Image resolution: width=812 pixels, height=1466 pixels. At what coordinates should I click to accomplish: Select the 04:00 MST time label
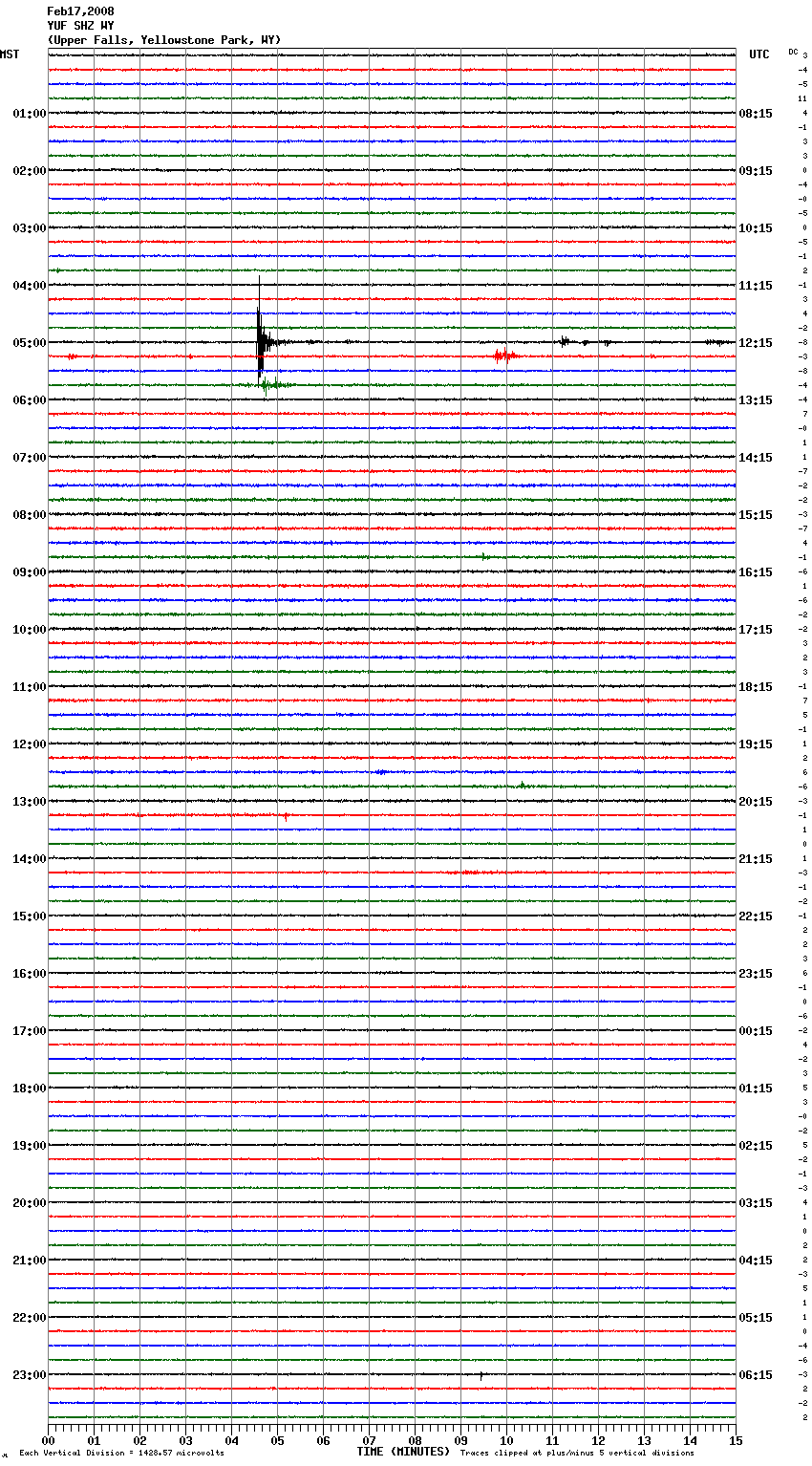point(29,286)
